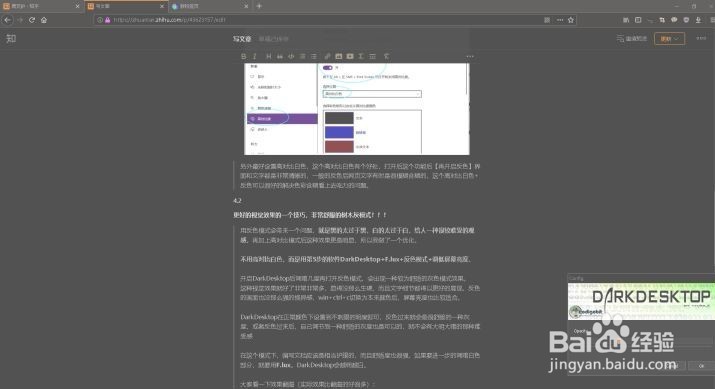Insert a video using the video icon

tap(350, 56)
